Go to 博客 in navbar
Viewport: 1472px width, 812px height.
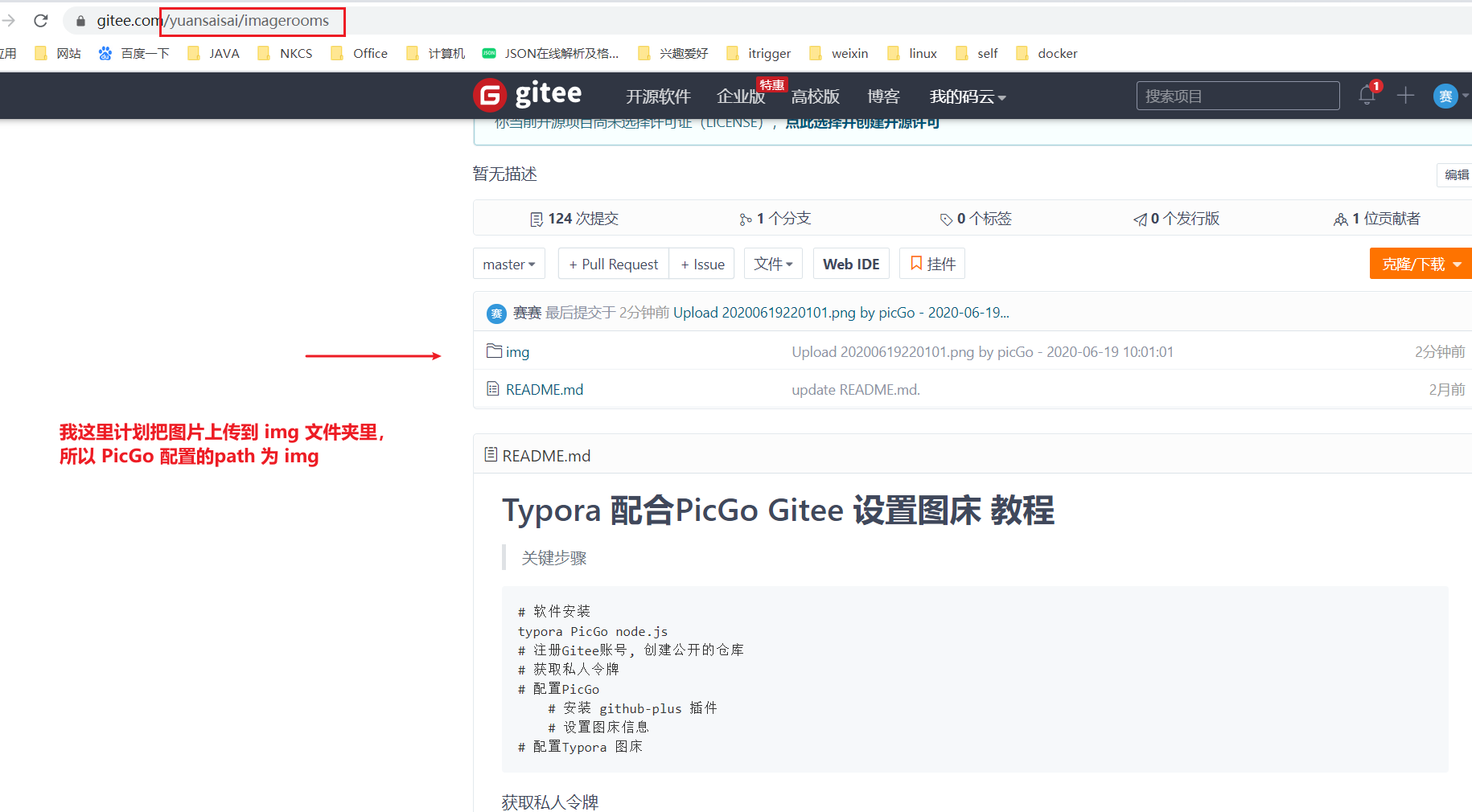(x=883, y=96)
